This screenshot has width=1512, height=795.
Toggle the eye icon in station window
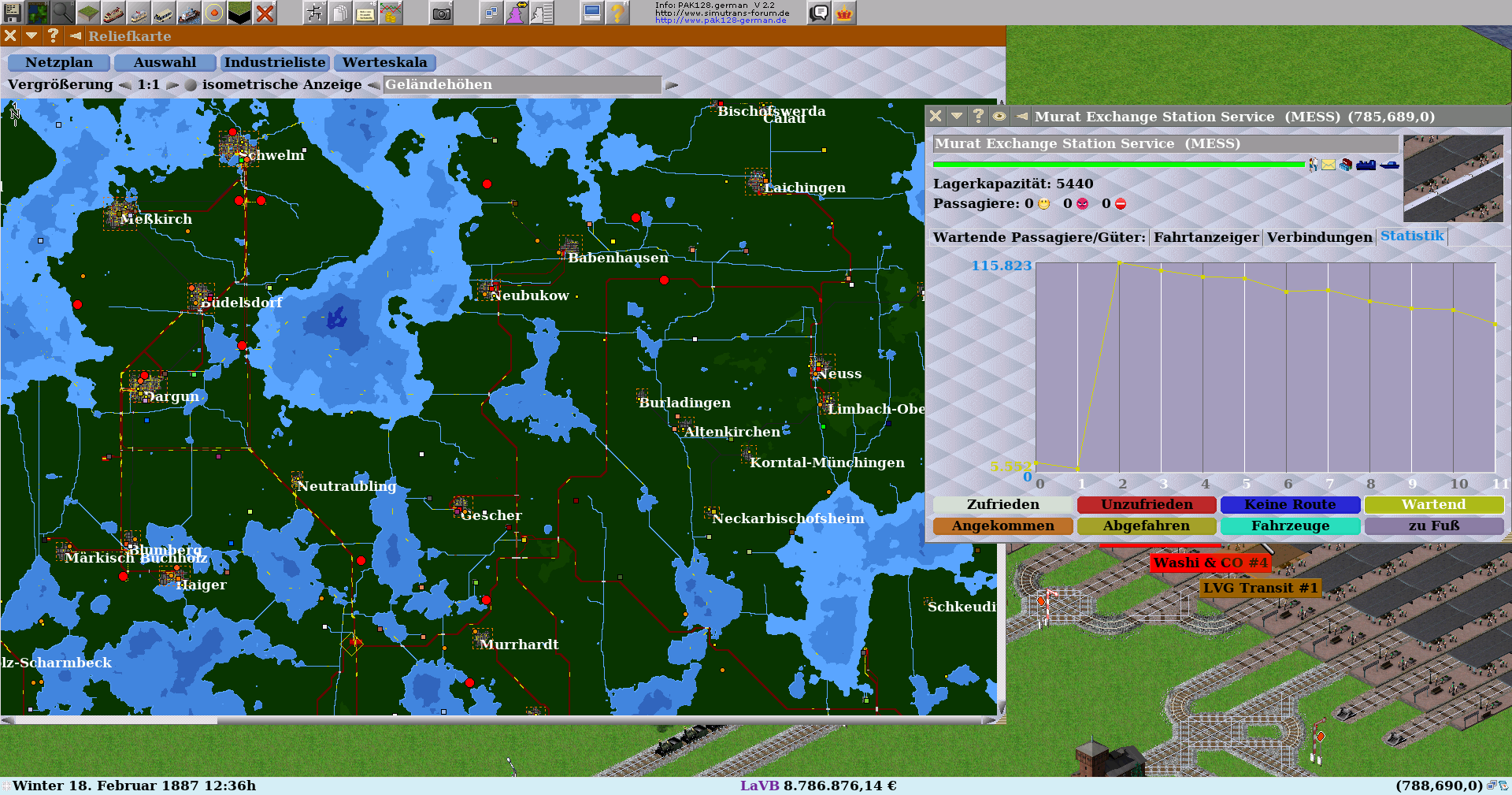pyautogui.click(x=999, y=116)
